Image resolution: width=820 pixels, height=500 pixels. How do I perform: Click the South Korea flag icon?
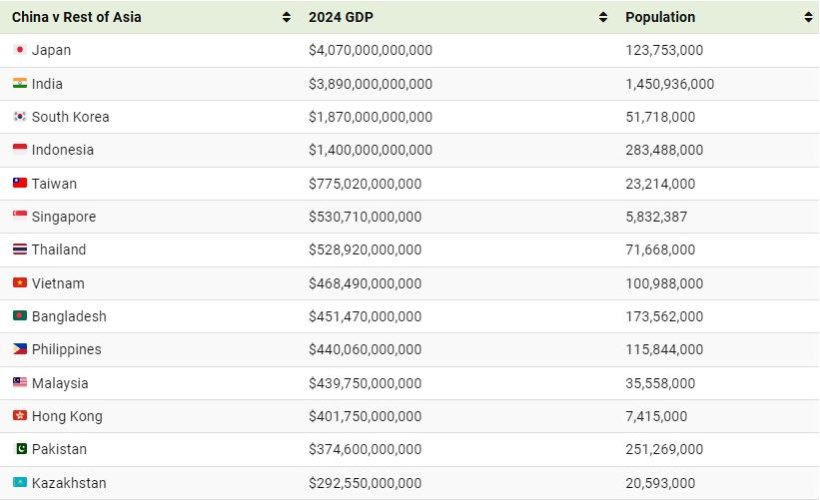pos(19,117)
